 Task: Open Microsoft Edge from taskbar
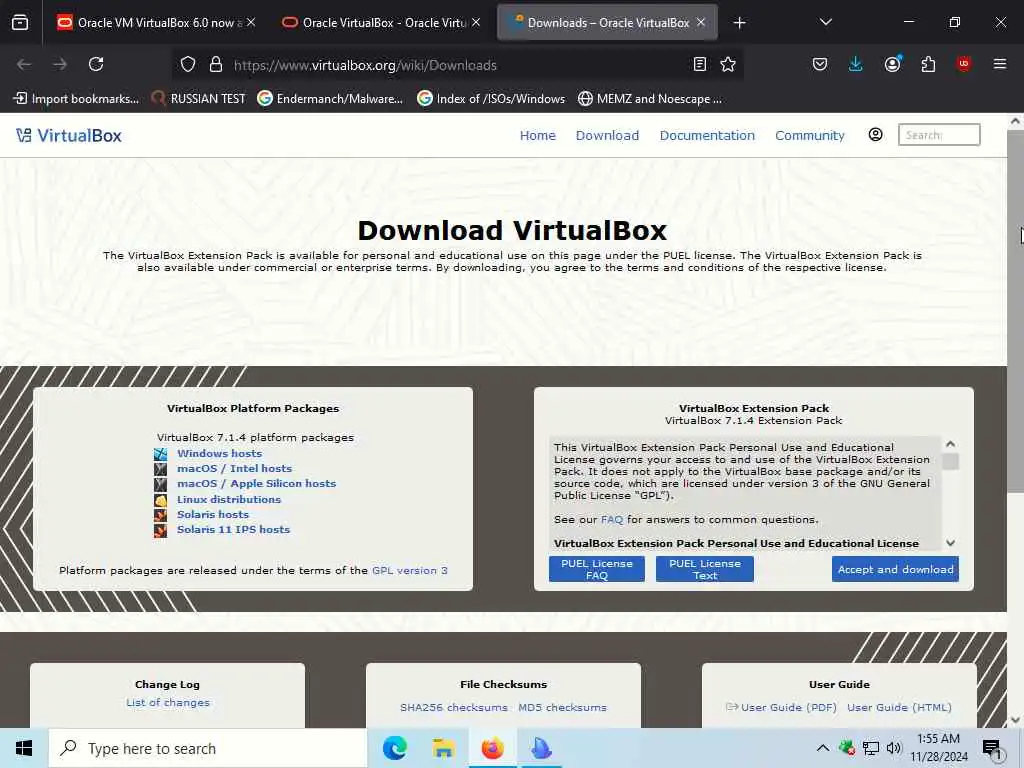pyautogui.click(x=394, y=748)
